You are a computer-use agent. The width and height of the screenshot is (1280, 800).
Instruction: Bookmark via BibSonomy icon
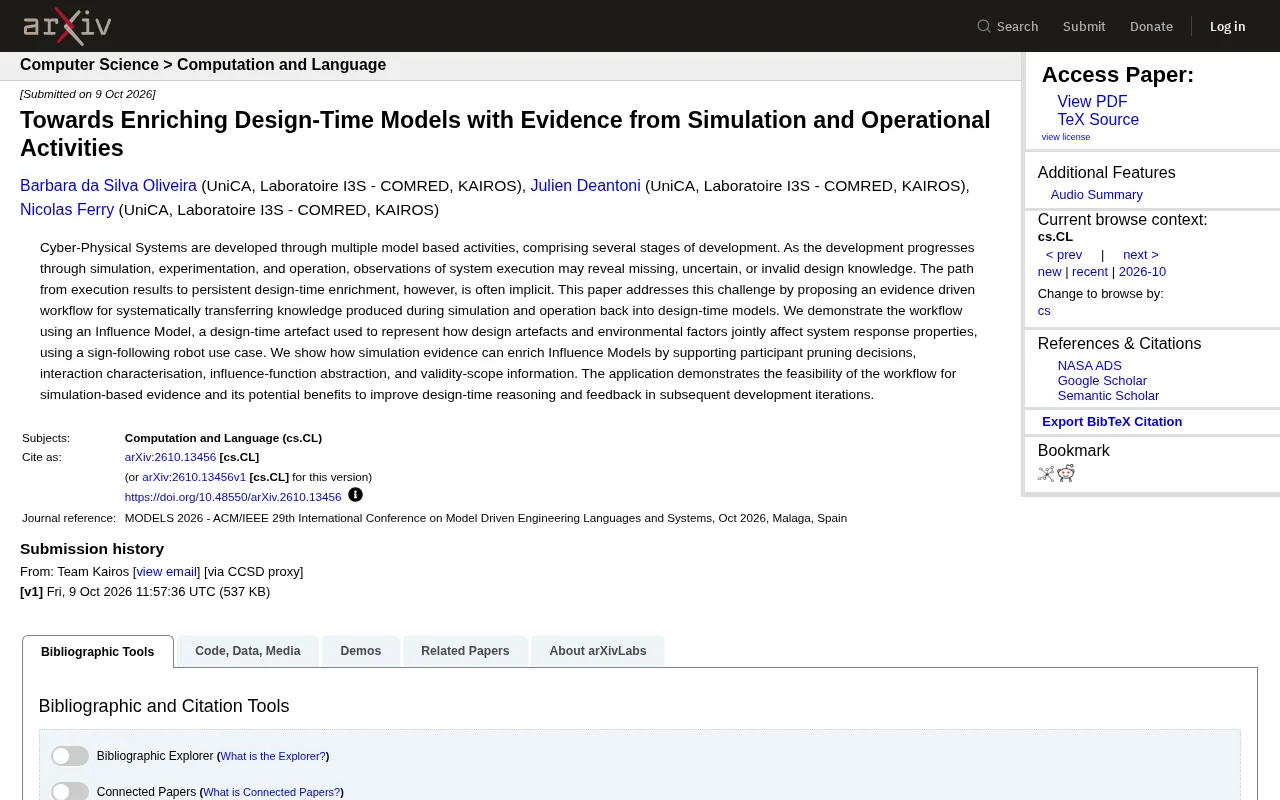[1046, 473]
